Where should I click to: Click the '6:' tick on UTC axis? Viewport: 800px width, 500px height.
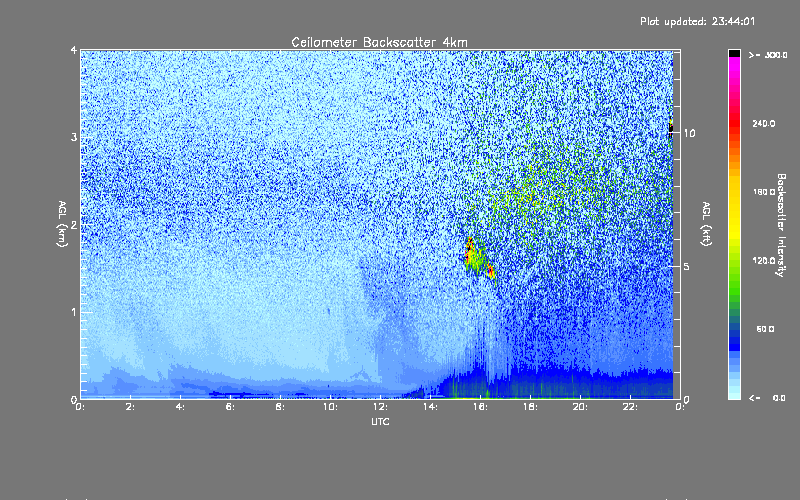pyautogui.click(x=230, y=407)
